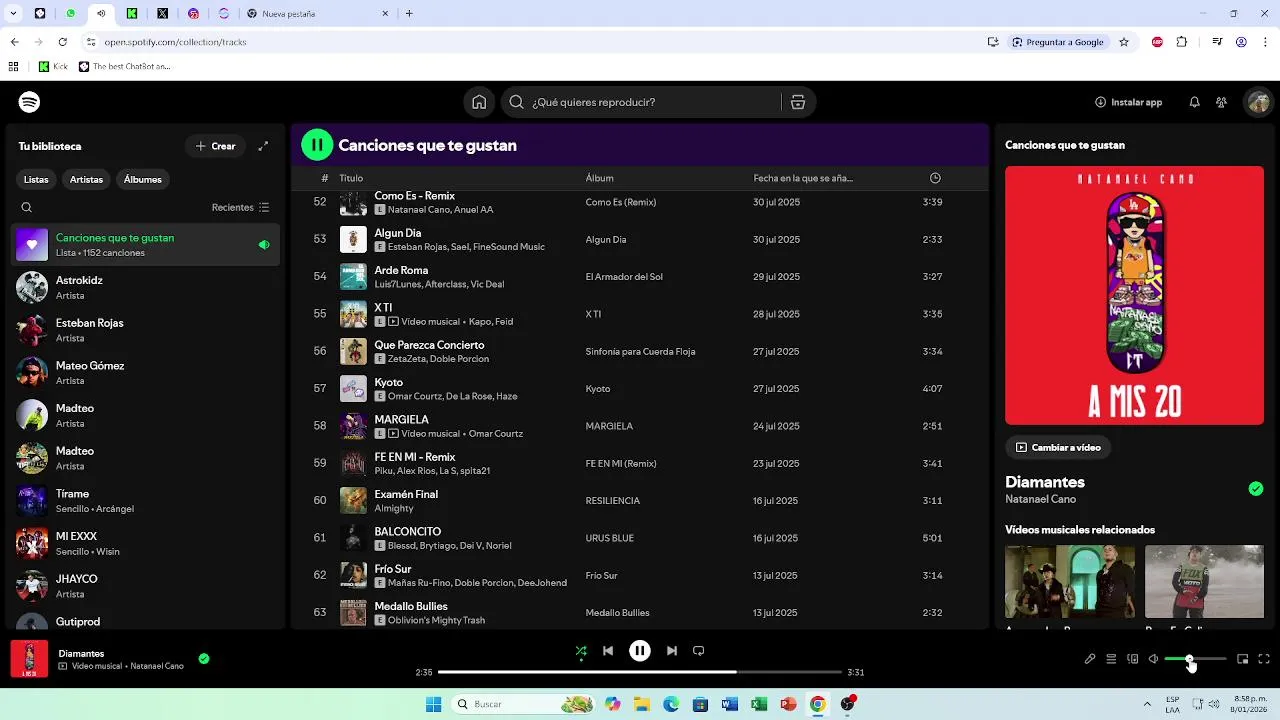Sort by Álbum column header
This screenshot has width=1280, height=720.
599,178
